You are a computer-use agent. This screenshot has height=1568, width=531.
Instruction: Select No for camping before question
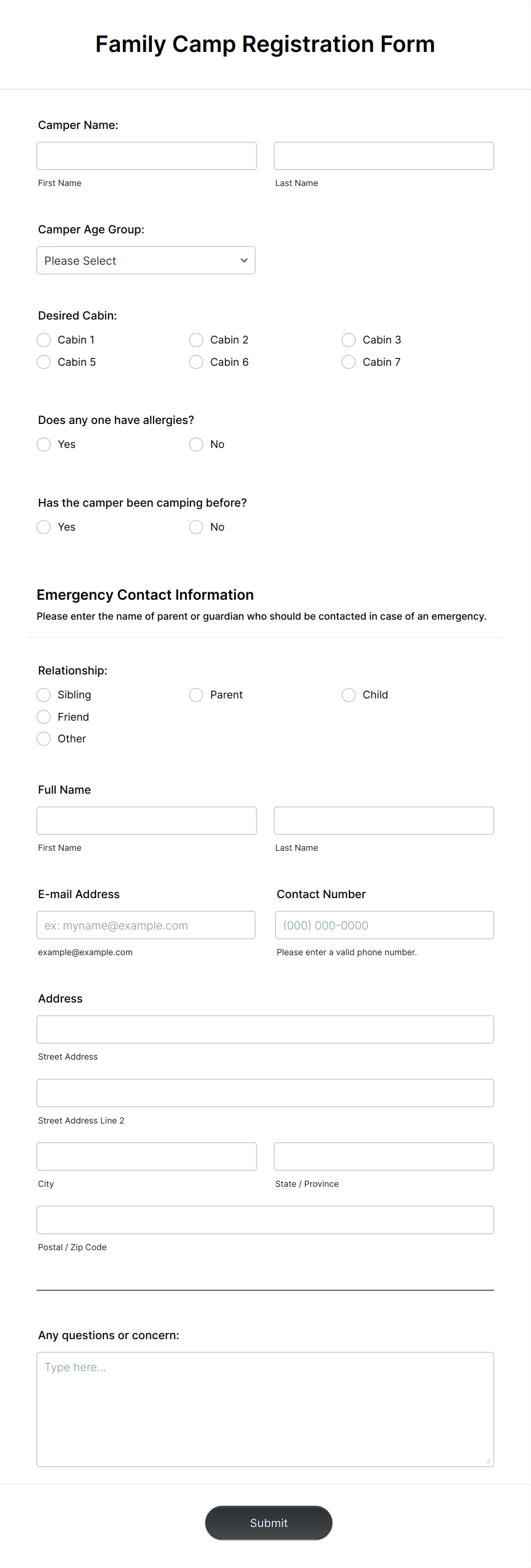(195, 527)
